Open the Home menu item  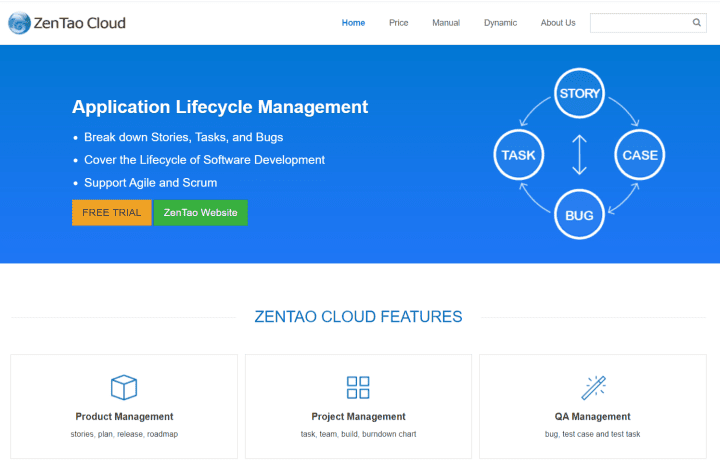click(x=353, y=23)
